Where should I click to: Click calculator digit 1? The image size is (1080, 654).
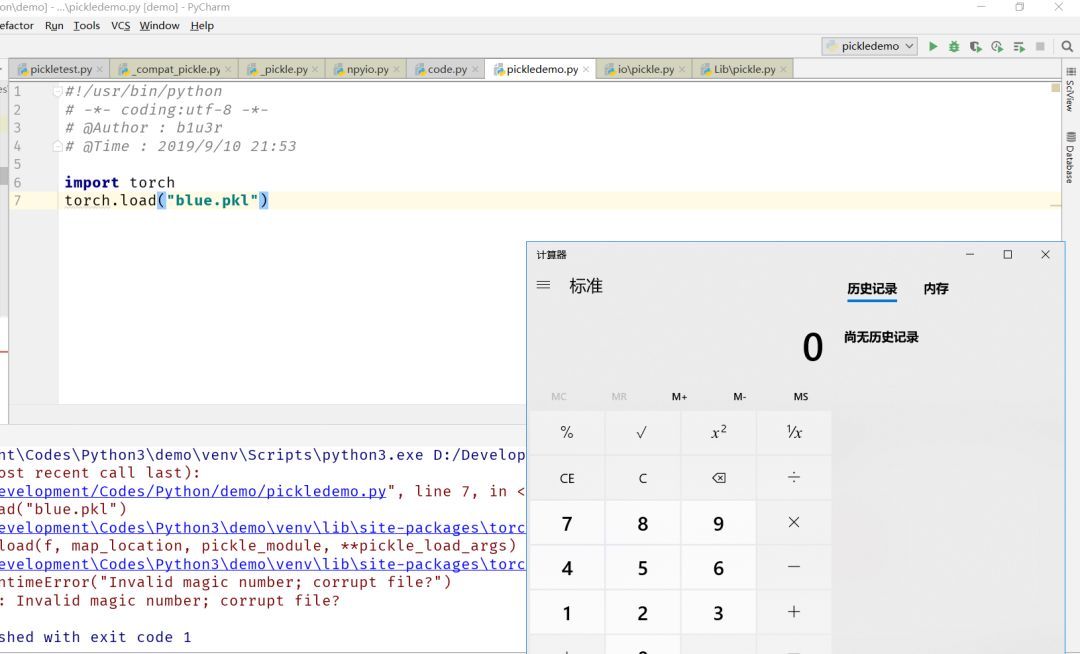point(567,613)
